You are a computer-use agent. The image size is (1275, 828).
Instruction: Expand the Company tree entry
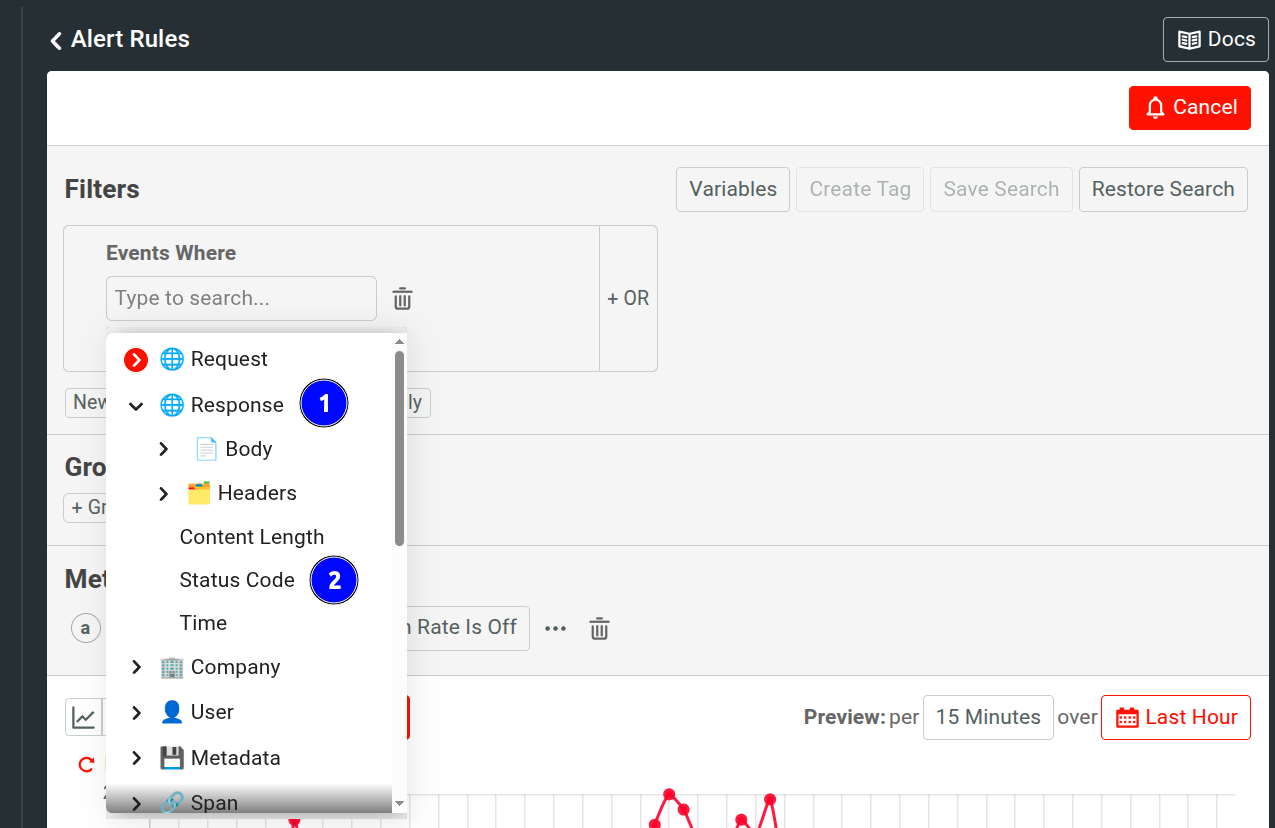pyautogui.click(x=136, y=666)
